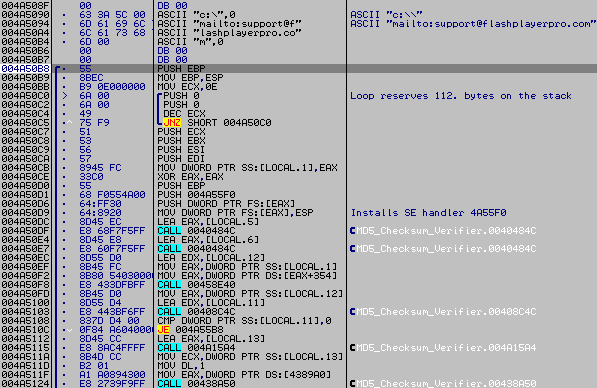Click the highlighted CALL 00458E40 mnemonic

[169, 285]
